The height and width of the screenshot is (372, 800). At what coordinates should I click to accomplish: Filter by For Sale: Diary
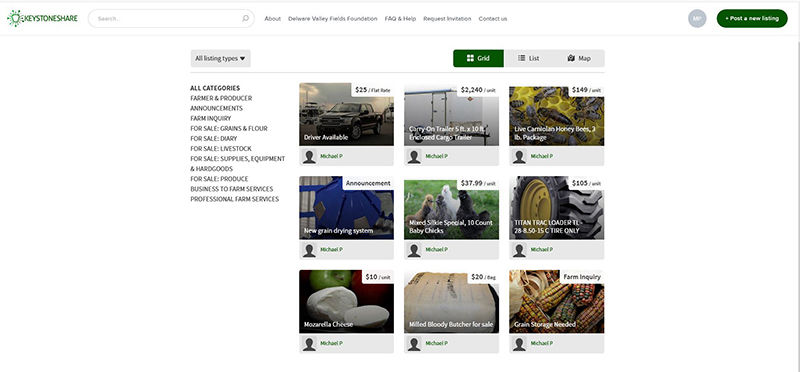[214, 138]
